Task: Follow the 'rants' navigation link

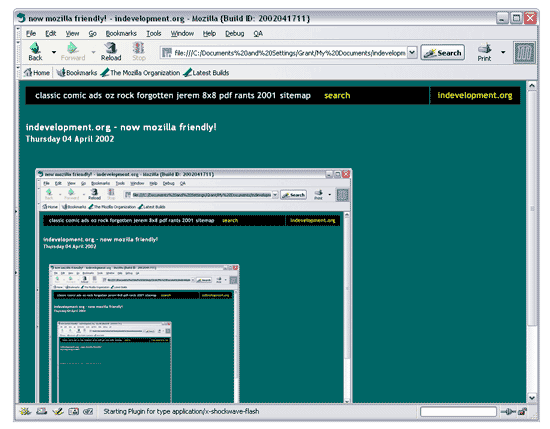Action: coord(245,95)
